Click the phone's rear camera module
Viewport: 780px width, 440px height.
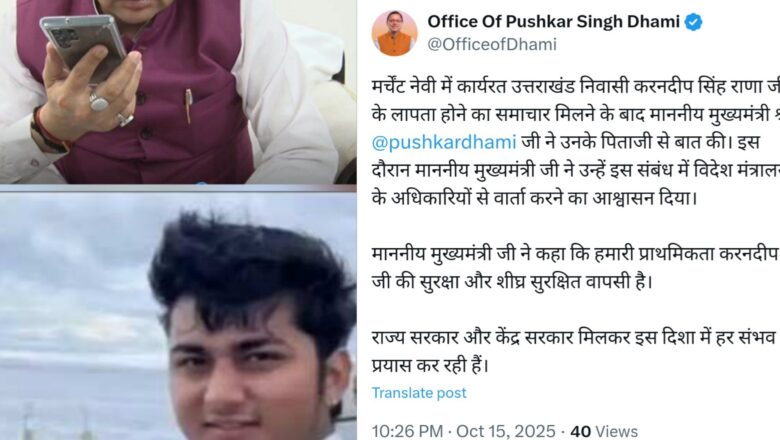(x=64, y=39)
